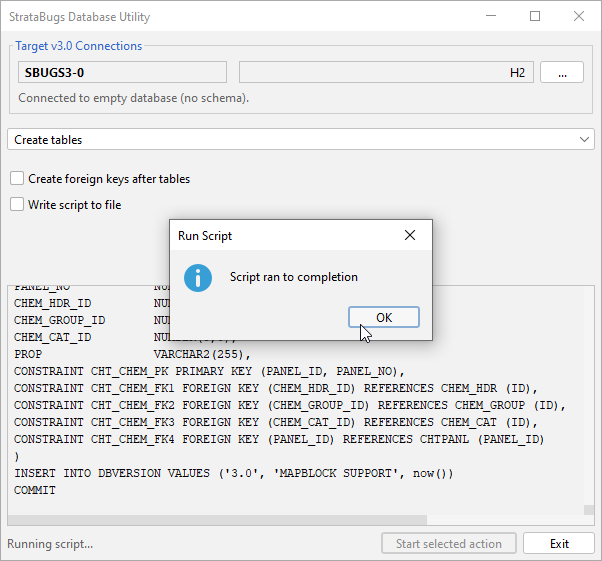Click the 'Script ran to completion' message
The width and height of the screenshot is (602, 561).
click(x=294, y=277)
